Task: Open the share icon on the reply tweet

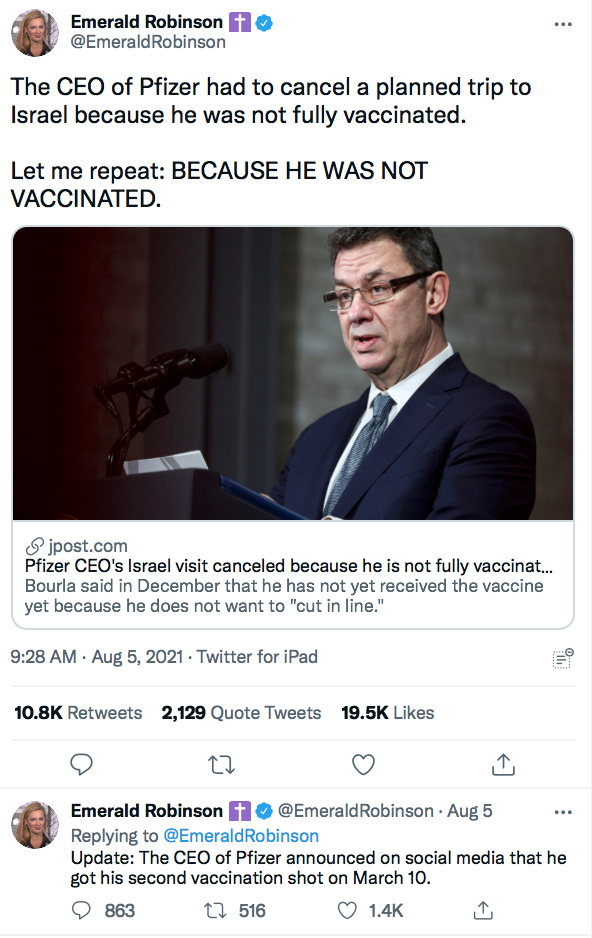Action: (482, 911)
